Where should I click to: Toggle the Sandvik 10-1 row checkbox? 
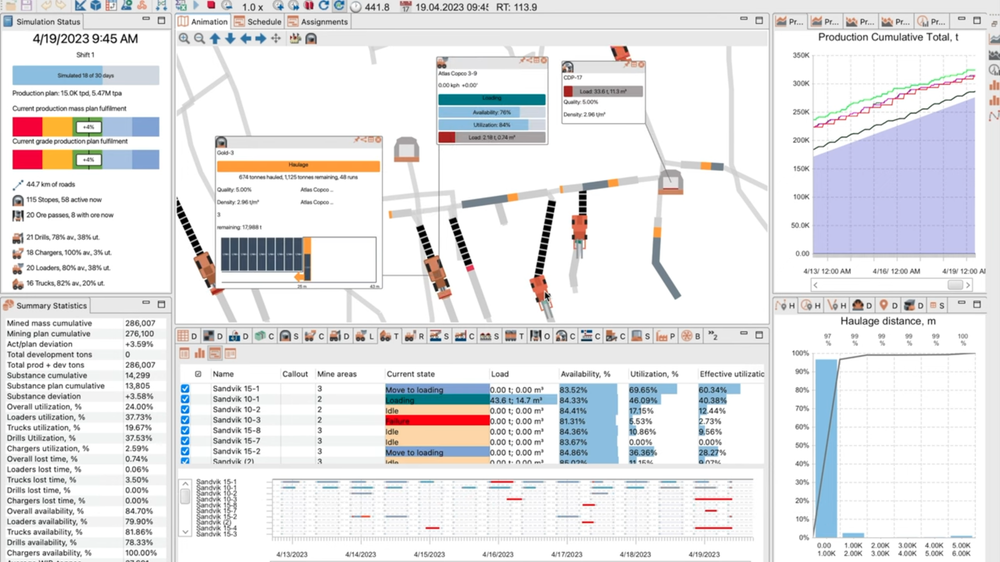[185, 399]
